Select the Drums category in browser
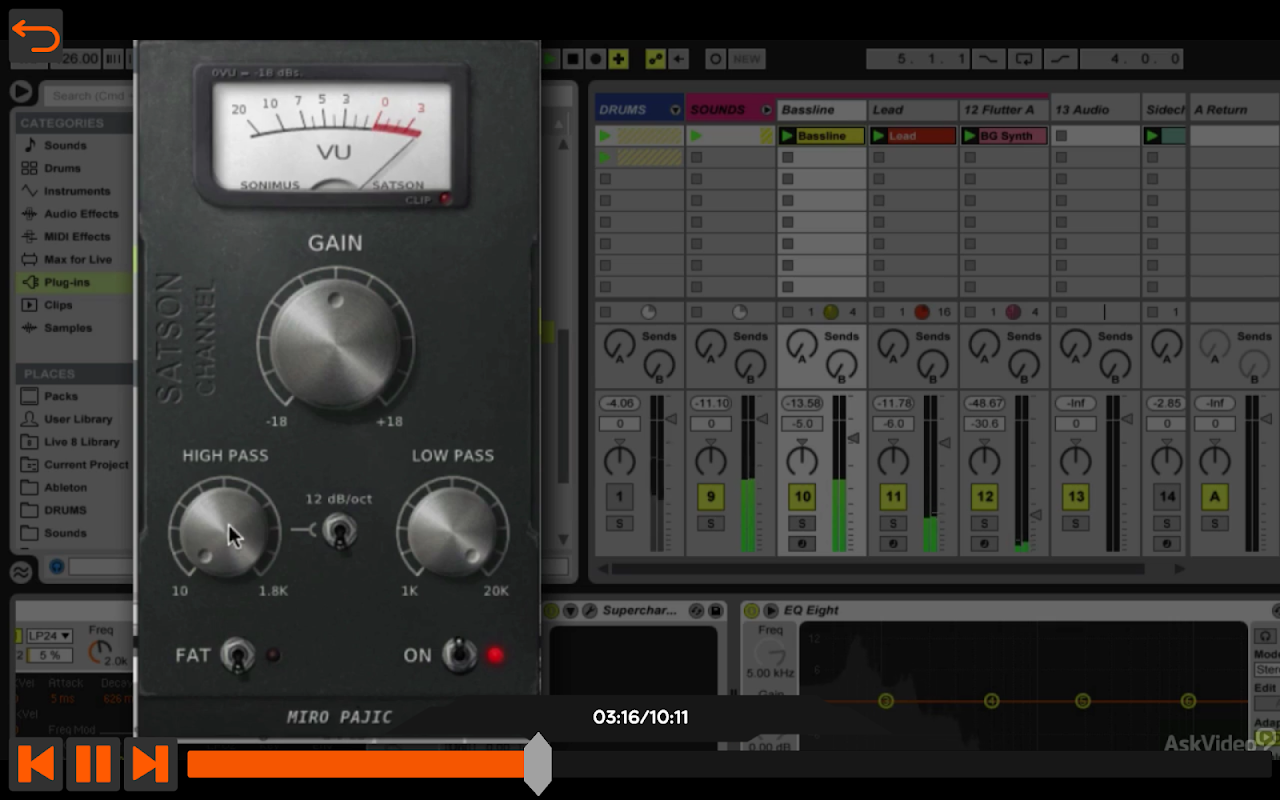This screenshot has height=800, width=1280. point(62,168)
